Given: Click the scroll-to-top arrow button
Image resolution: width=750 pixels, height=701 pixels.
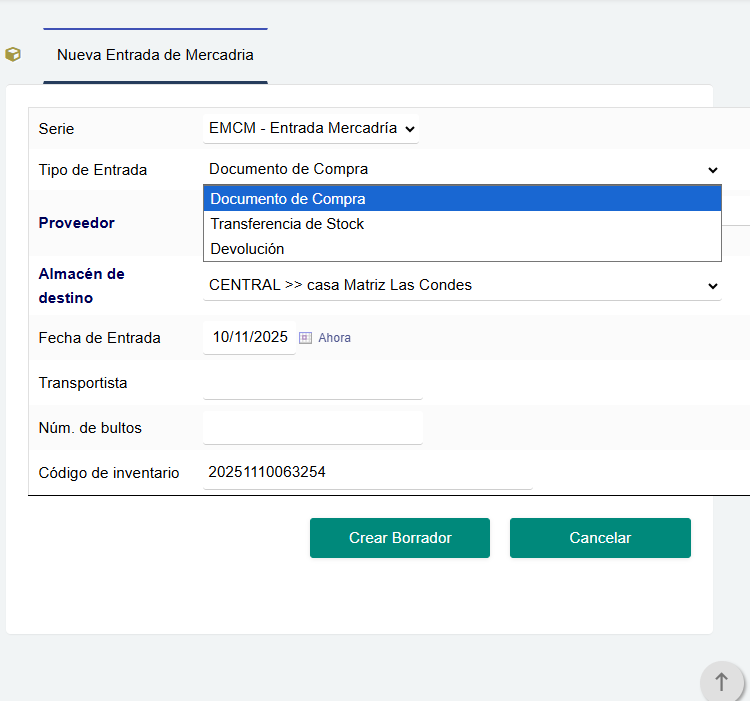Looking at the screenshot, I should click(721, 681).
